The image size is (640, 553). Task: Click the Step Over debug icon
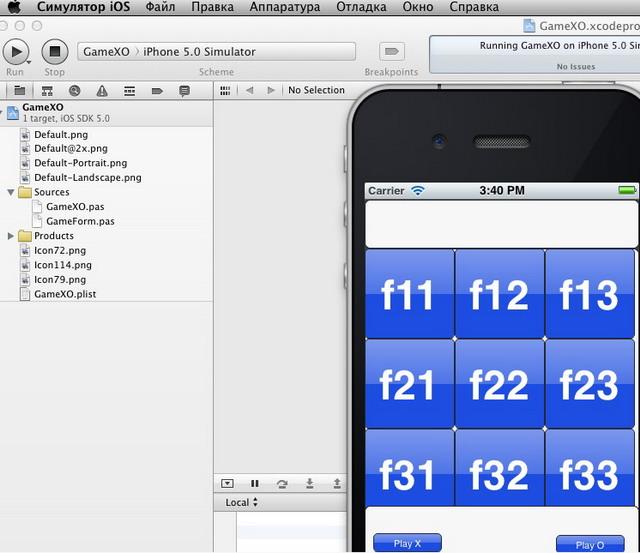tap(282, 483)
